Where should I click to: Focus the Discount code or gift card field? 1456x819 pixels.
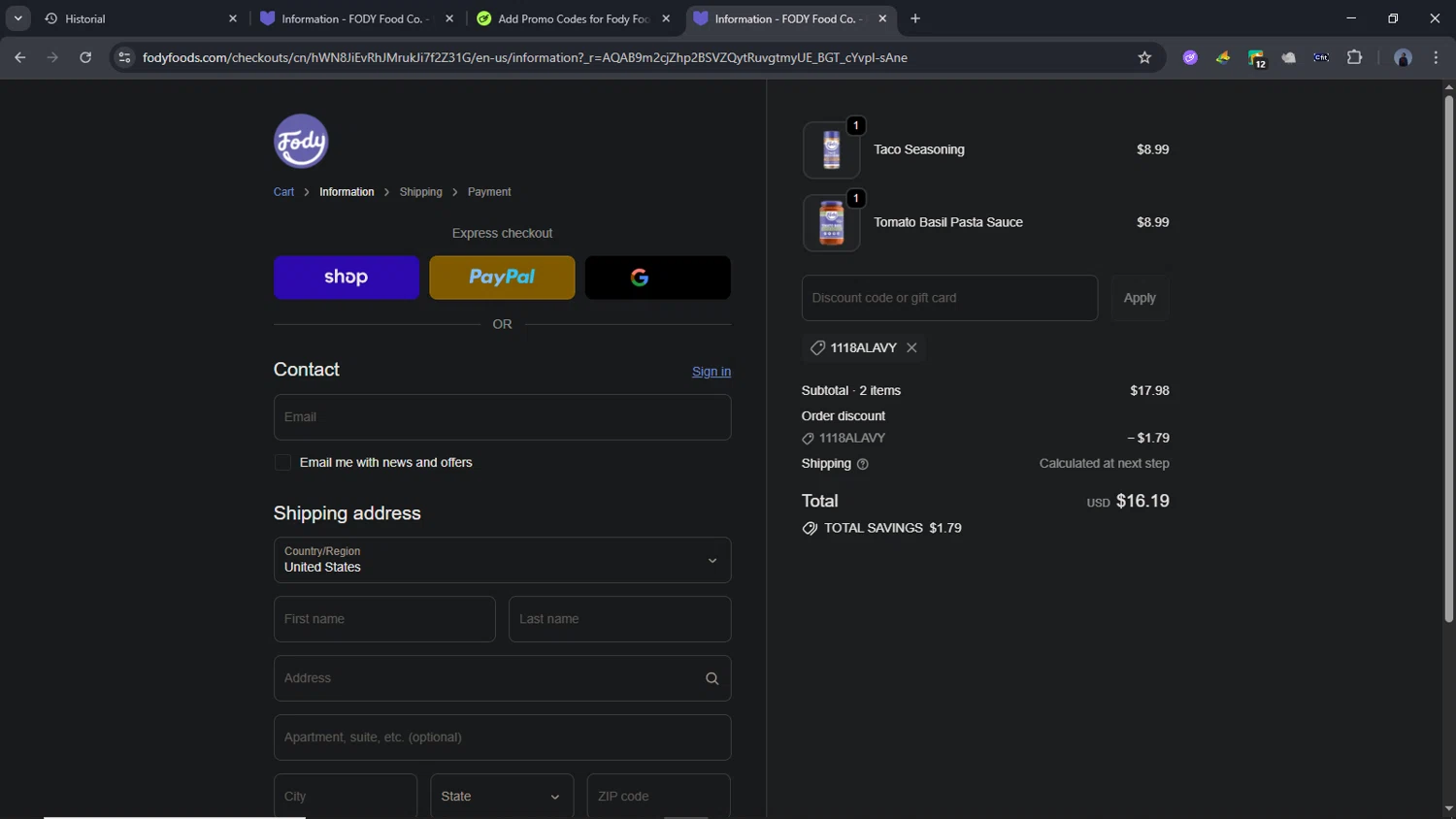949,298
